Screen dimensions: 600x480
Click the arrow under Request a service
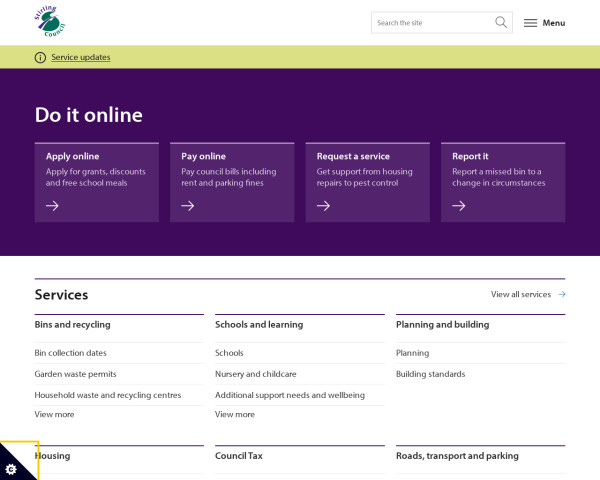pyautogui.click(x=323, y=206)
